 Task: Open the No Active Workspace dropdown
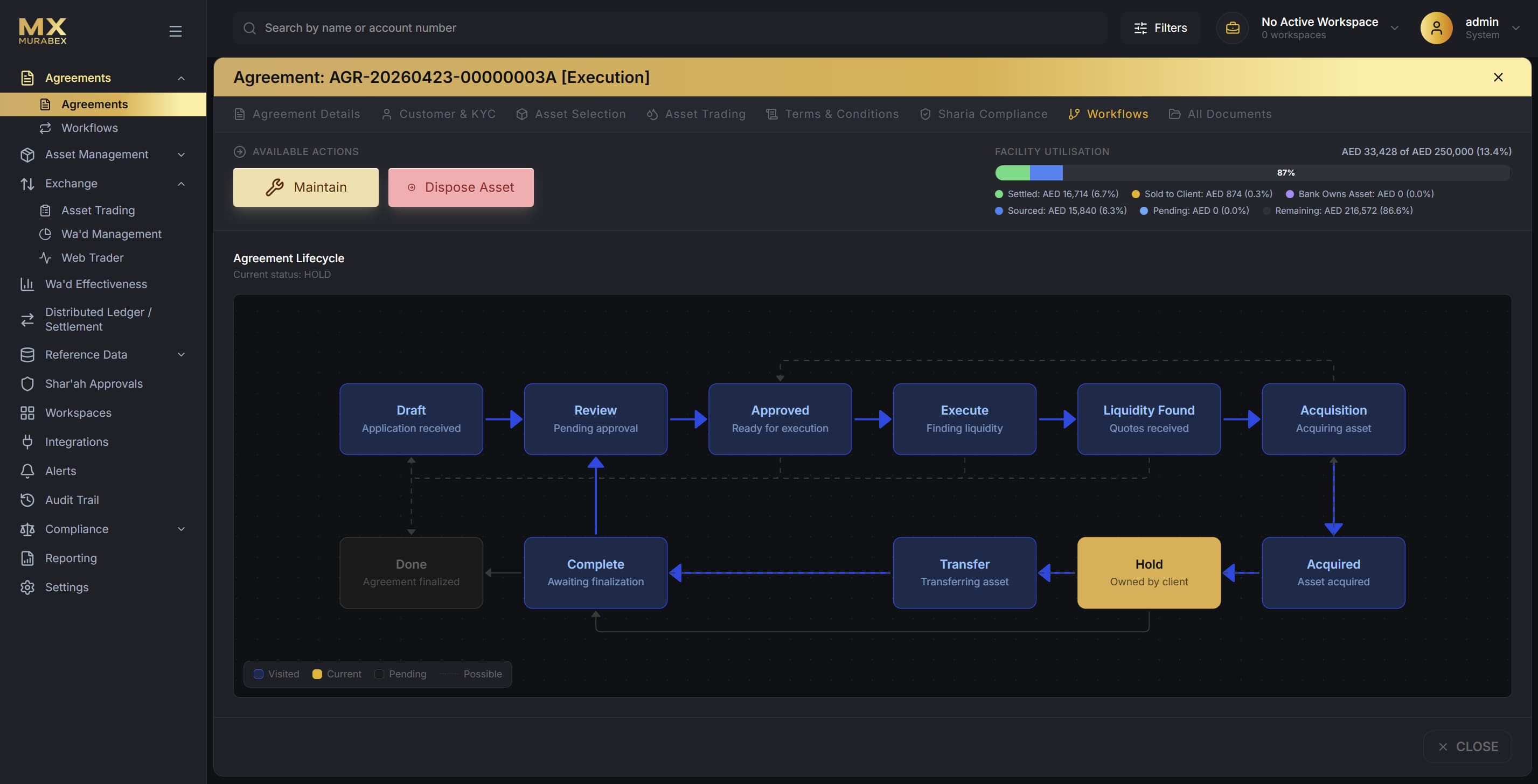(x=1394, y=28)
